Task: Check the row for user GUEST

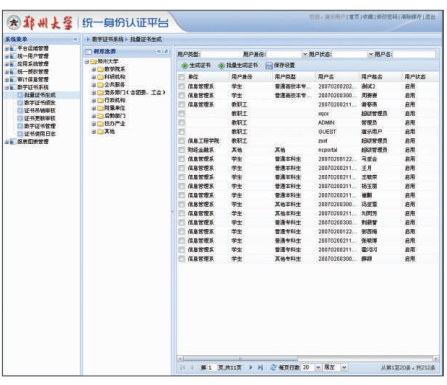Action: point(182,132)
